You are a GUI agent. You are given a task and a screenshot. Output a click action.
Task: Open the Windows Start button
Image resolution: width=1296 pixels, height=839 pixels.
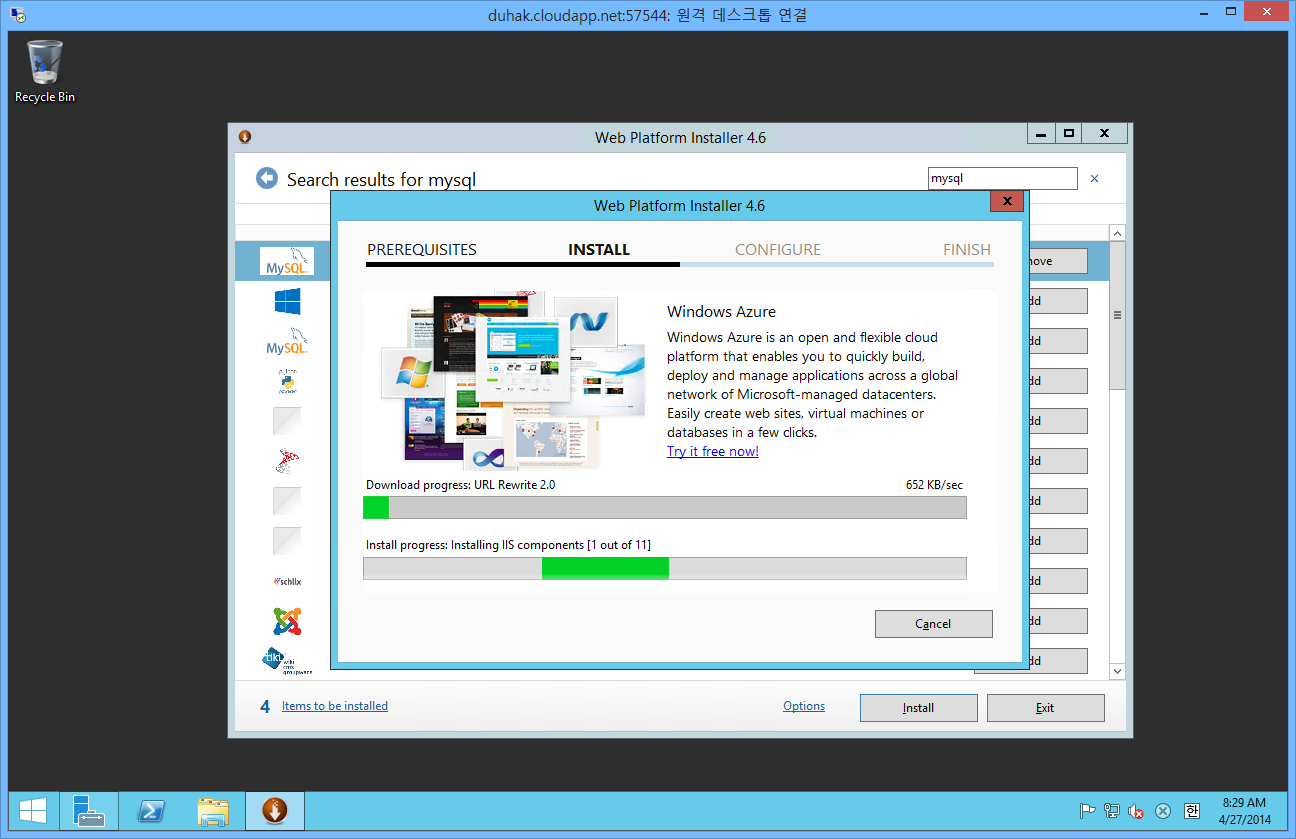tap(34, 811)
